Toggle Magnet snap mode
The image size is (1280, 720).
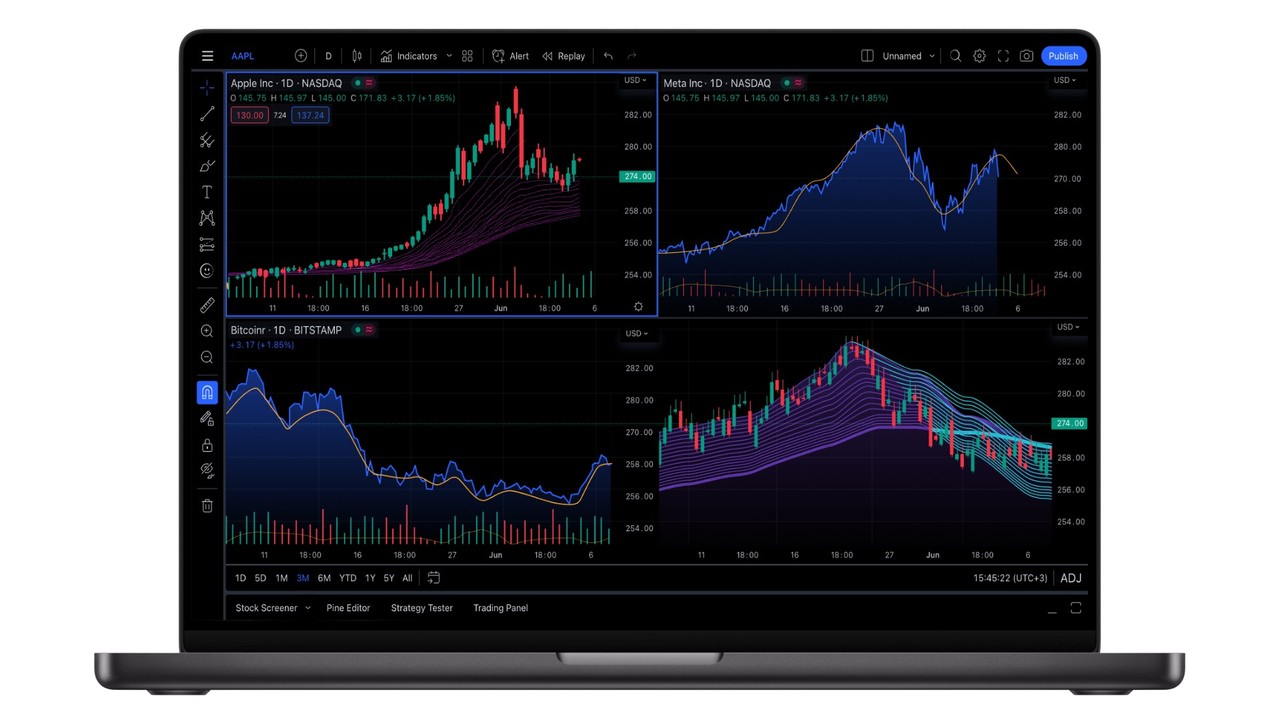point(207,392)
